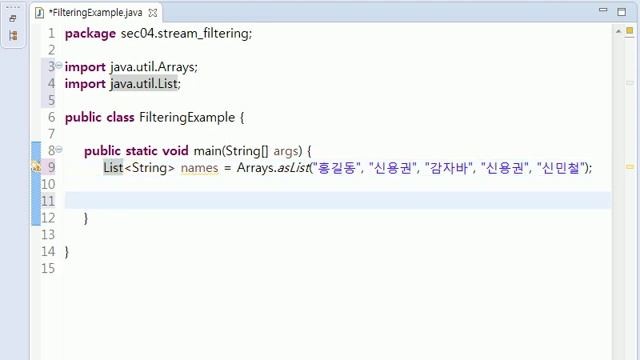Click the '<String>' generic type on line 9
The image size is (640, 360).
150,168
